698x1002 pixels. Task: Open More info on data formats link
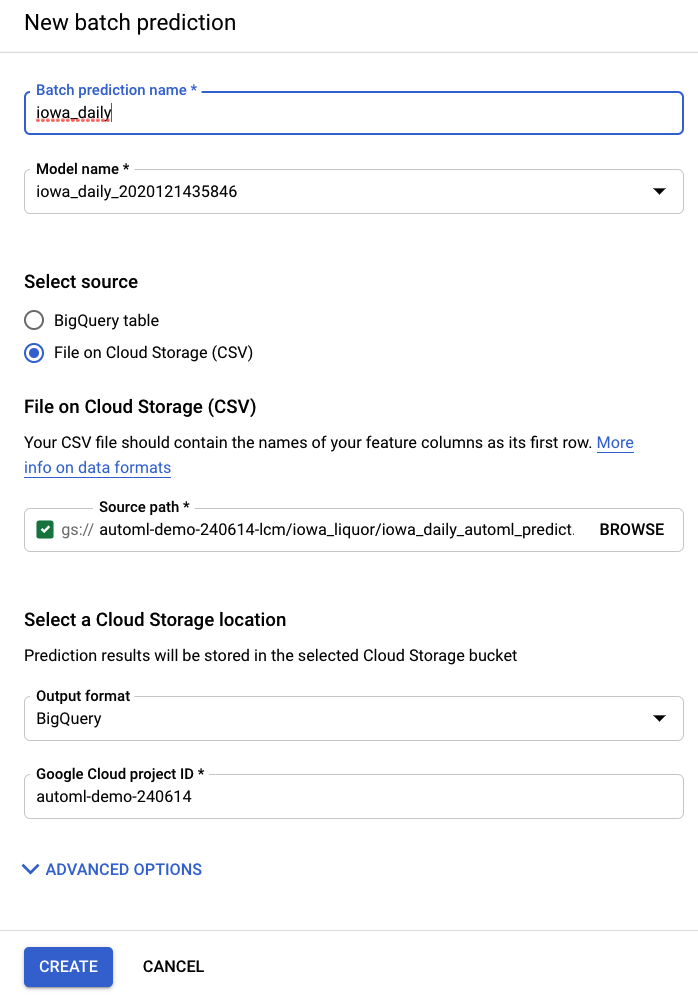click(97, 467)
